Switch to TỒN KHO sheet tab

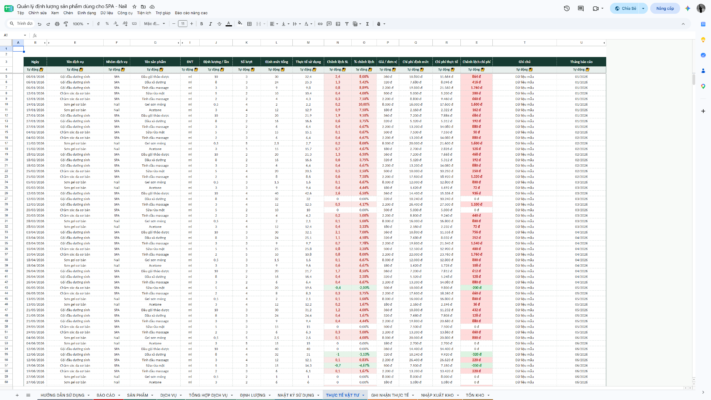475,395
